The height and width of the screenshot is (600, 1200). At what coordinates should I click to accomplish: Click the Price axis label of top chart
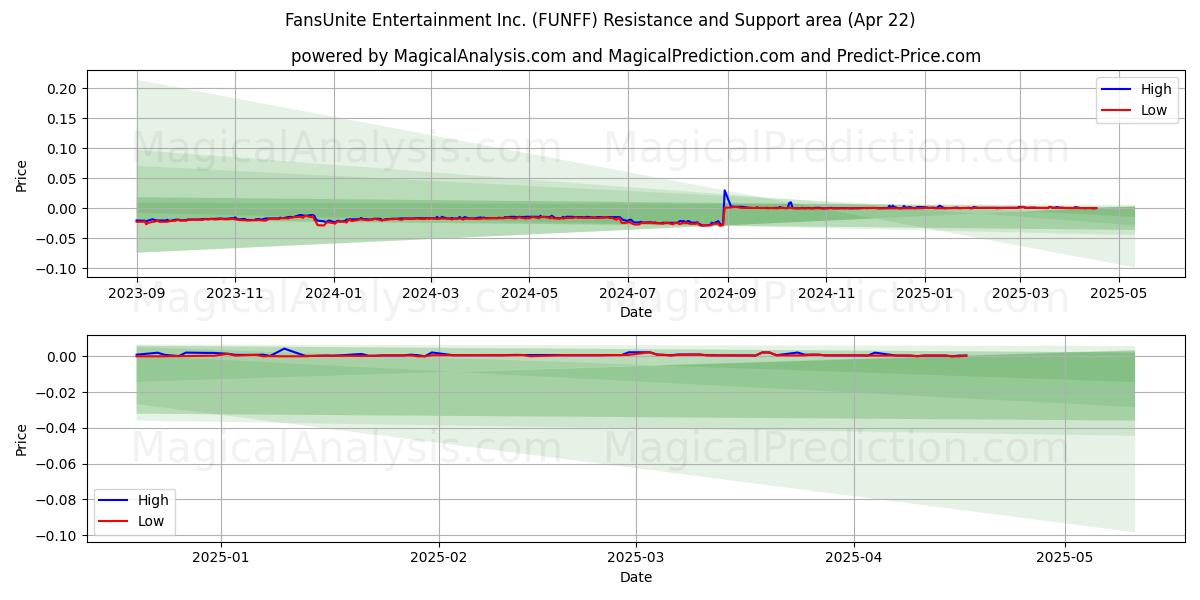[x=22, y=174]
